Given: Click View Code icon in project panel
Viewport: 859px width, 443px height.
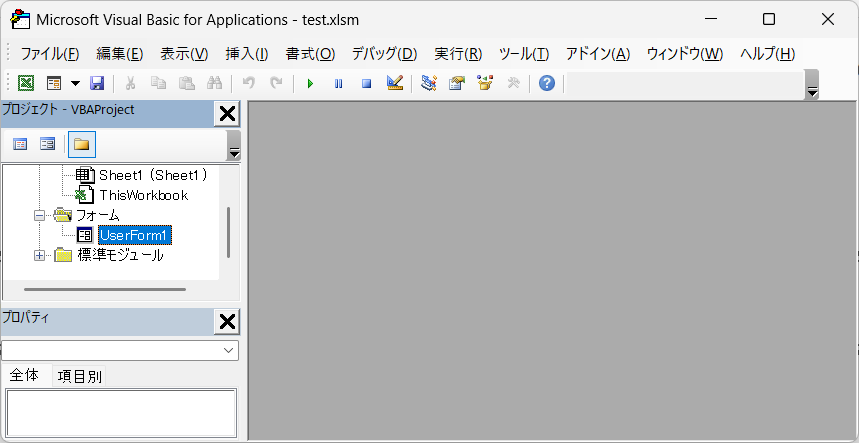Looking at the screenshot, I should [20, 145].
